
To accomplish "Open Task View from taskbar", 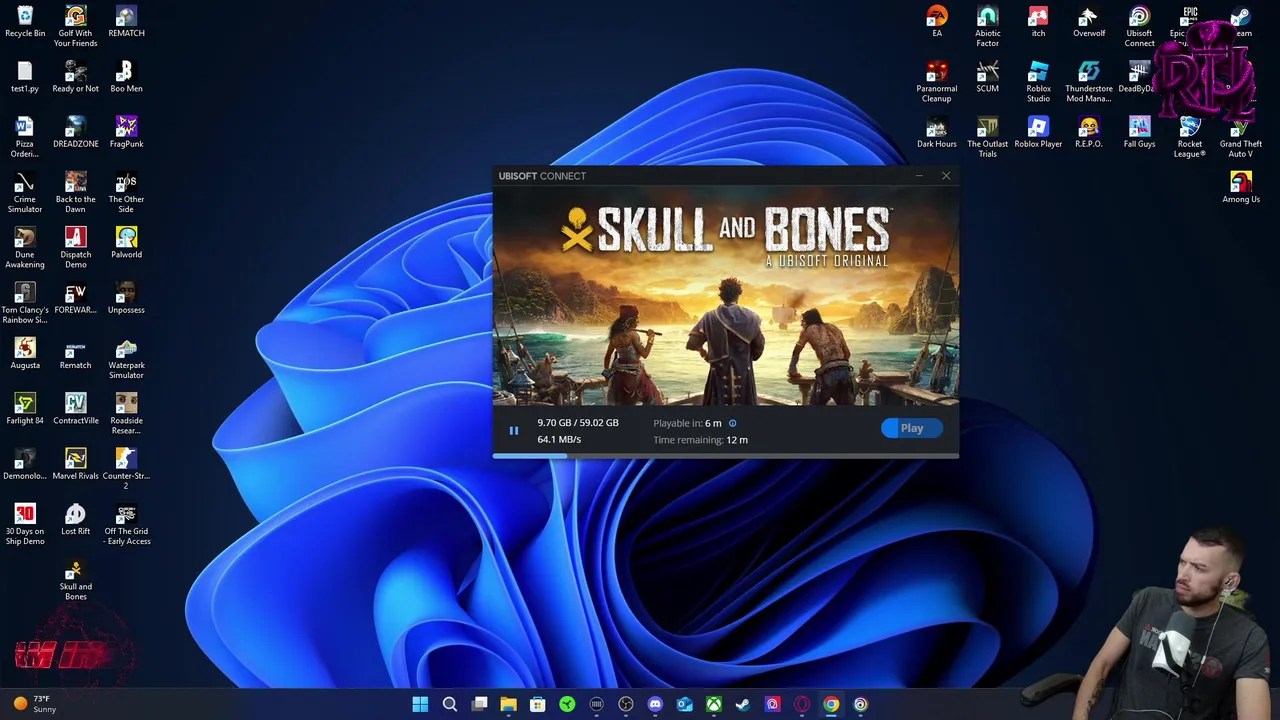I will pos(479,704).
